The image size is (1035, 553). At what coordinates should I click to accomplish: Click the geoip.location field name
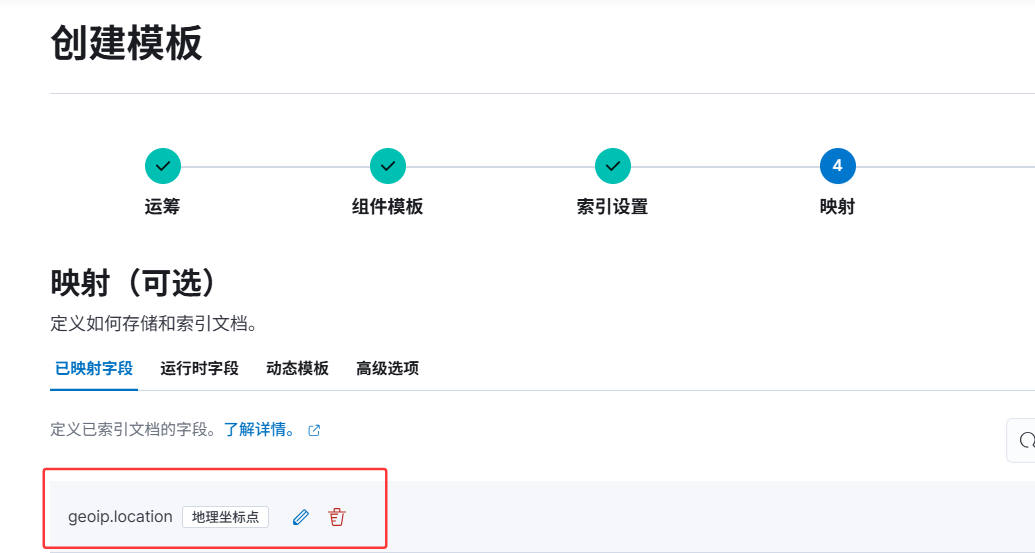pos(120,517)
